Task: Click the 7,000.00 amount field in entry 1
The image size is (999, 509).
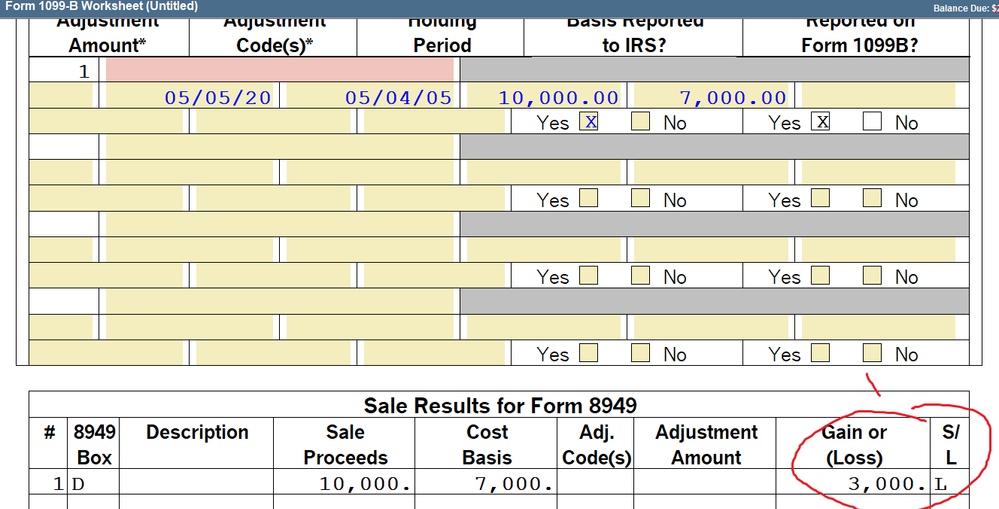Action: point(713,97)
